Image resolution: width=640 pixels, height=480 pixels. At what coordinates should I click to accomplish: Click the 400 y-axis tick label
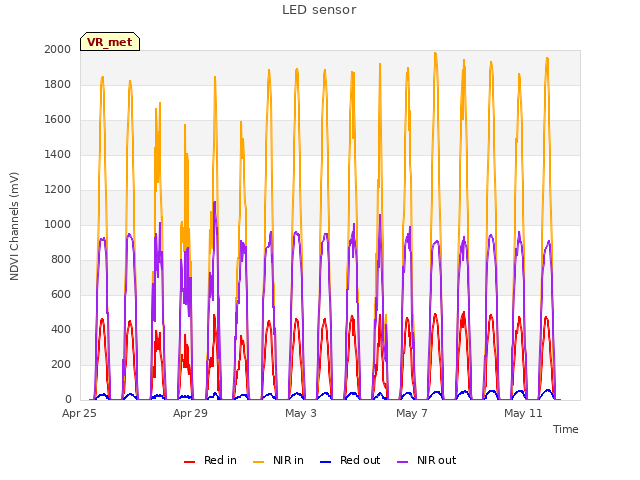(61, 329)
